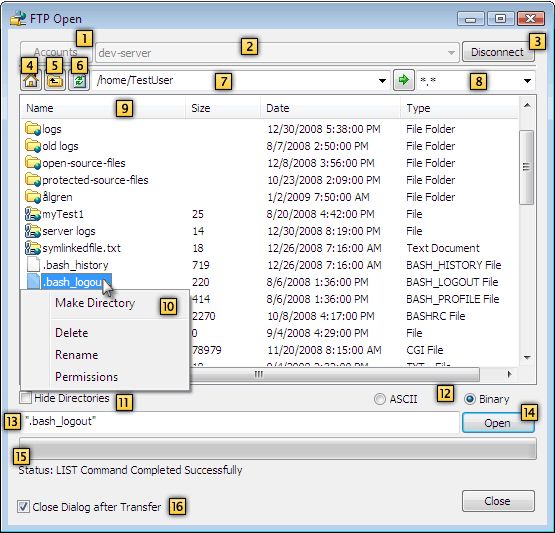Click the myTest1 symlink icon
Image resolution: width=555 pixels, height=533 pixels.
33,213
